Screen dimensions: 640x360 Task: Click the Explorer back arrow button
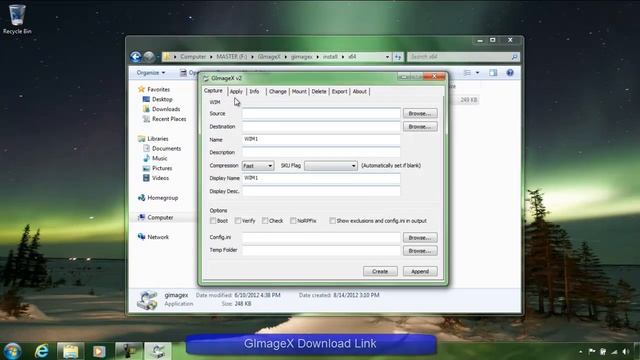tap(136, 57)
